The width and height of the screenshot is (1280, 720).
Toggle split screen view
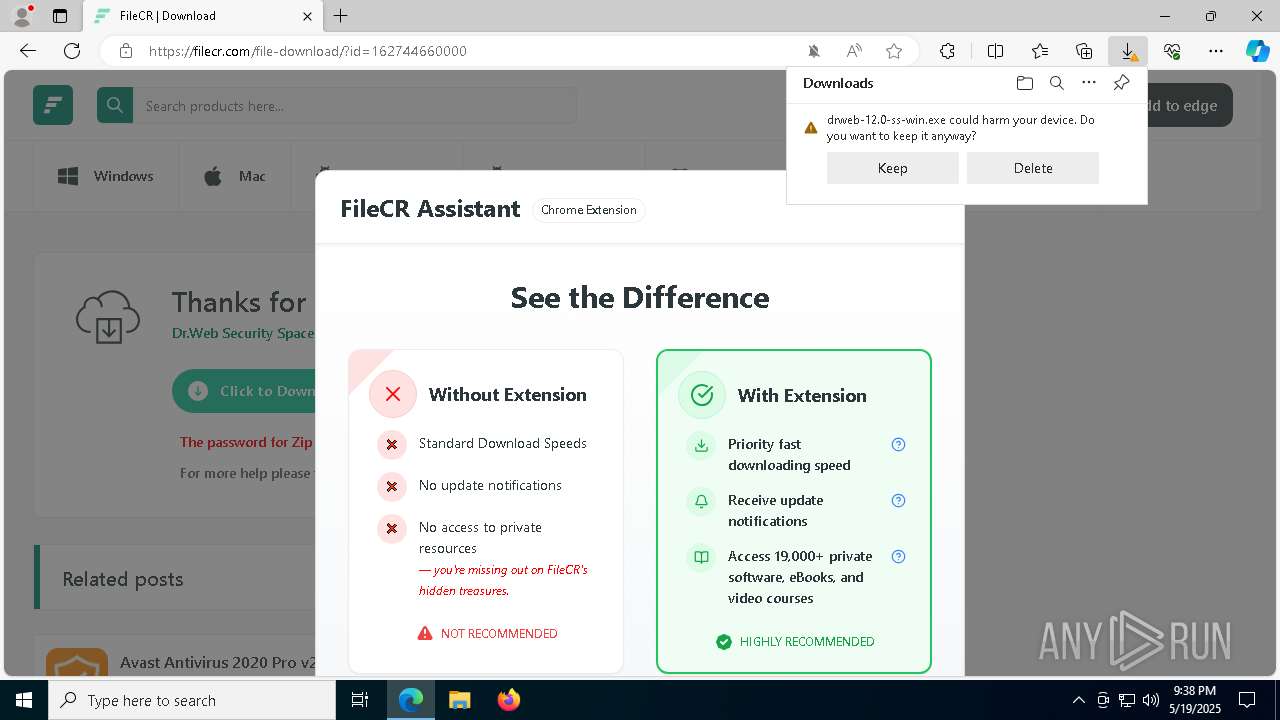click(x=995, y=51)
